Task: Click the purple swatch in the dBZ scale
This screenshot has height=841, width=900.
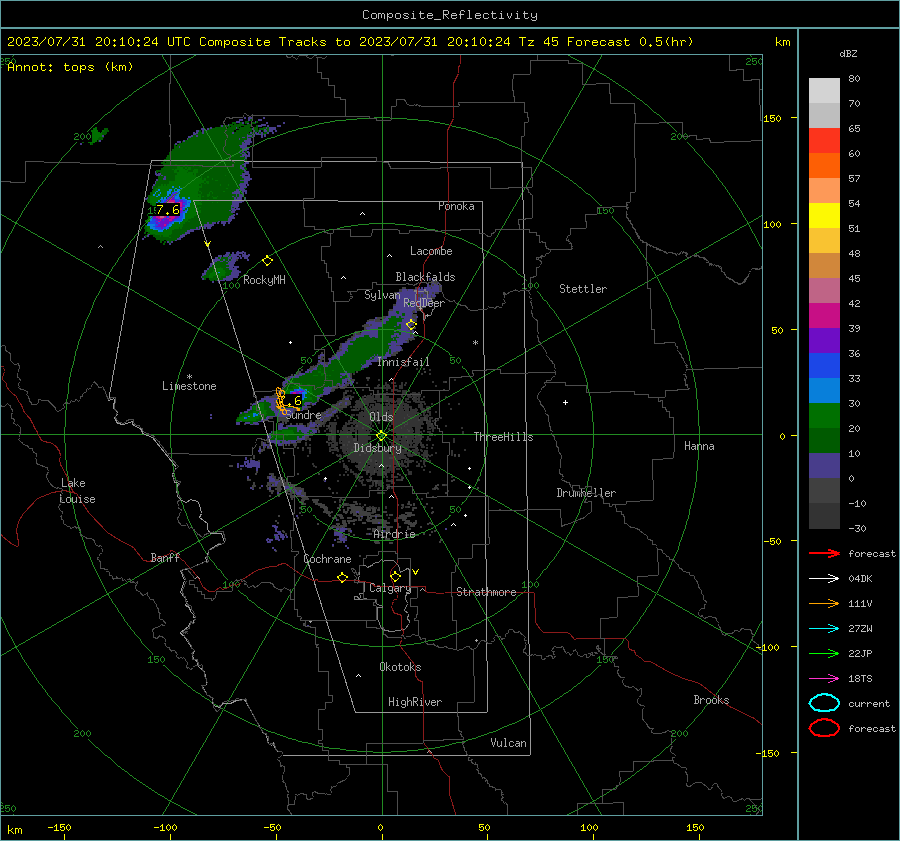Action: pos(824,340)
